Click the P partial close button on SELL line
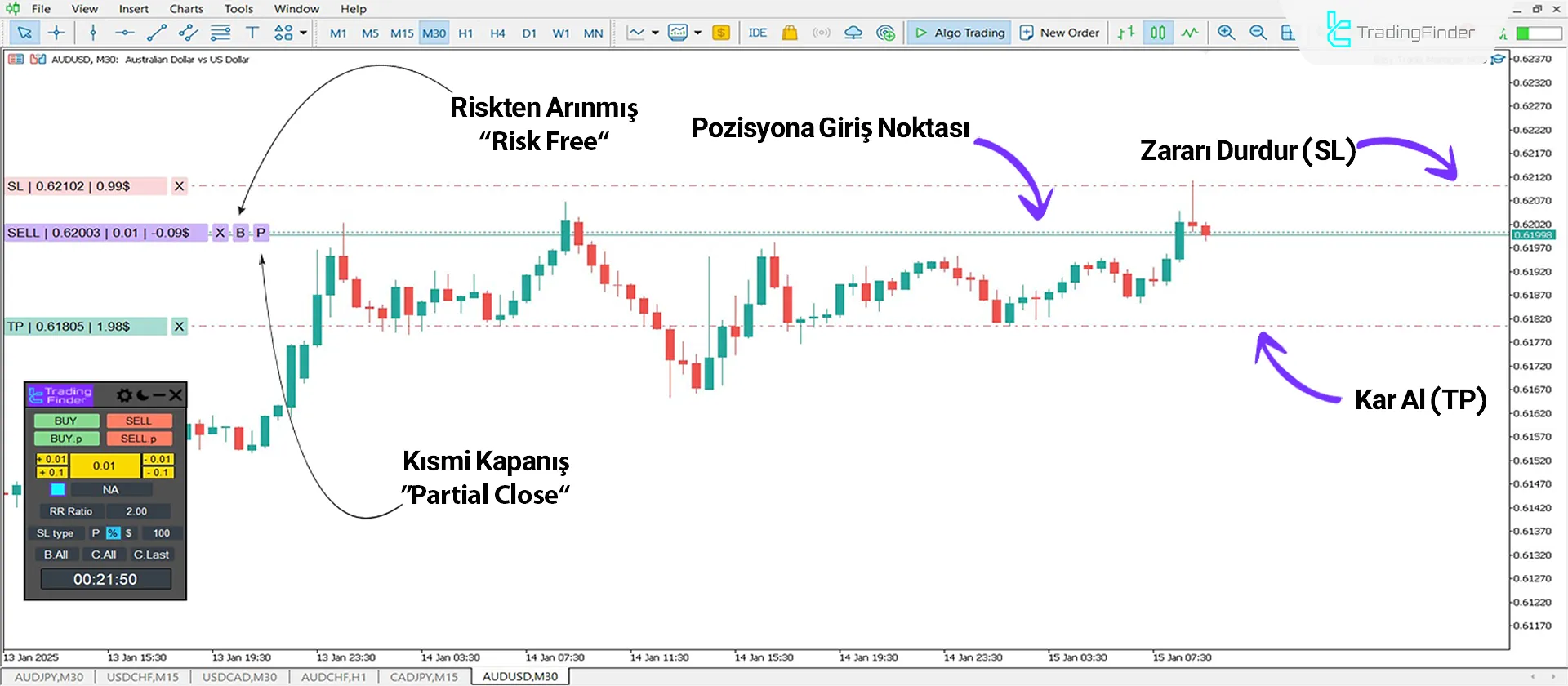Viewport: 1568px width, 686px height. tap(261, 233)
